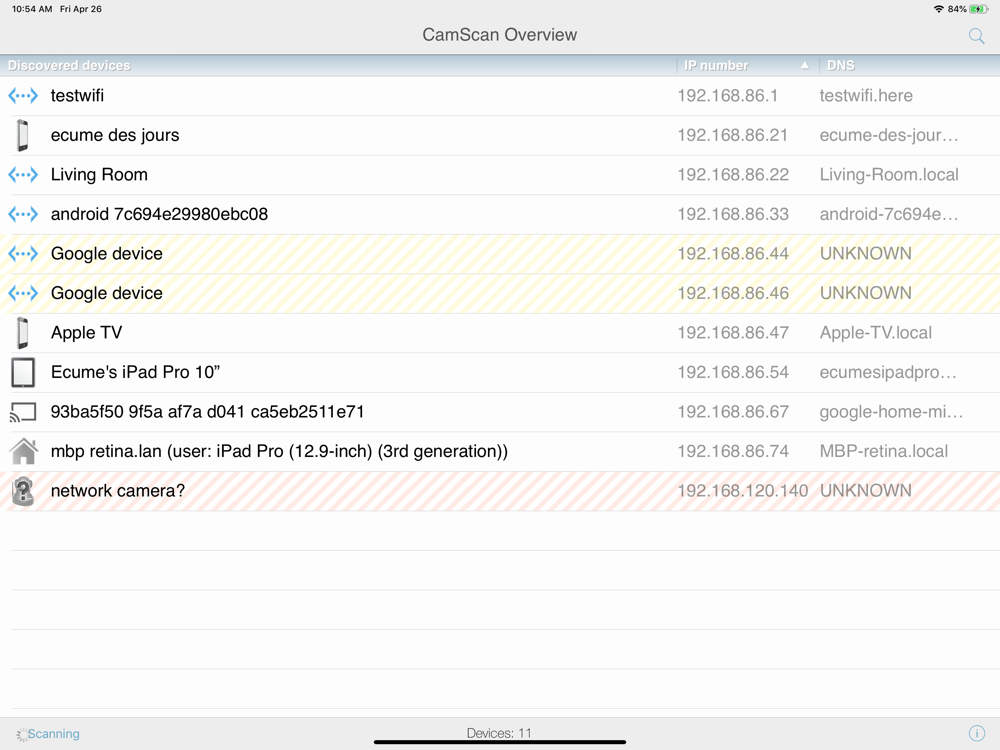Click the camera icon beside network camera?
The image size is (1000, 750).
(23, 491)
